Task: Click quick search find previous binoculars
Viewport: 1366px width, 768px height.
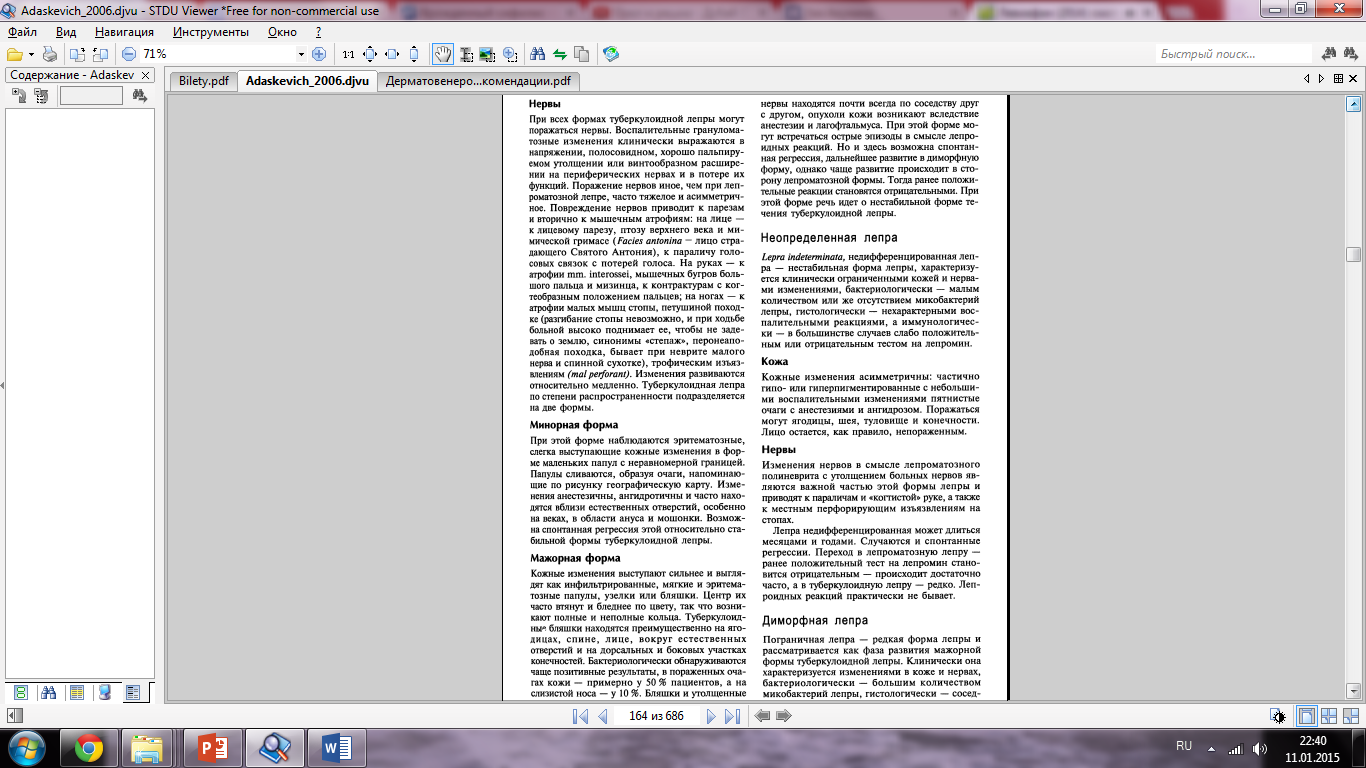Action: pos(1329,54)
